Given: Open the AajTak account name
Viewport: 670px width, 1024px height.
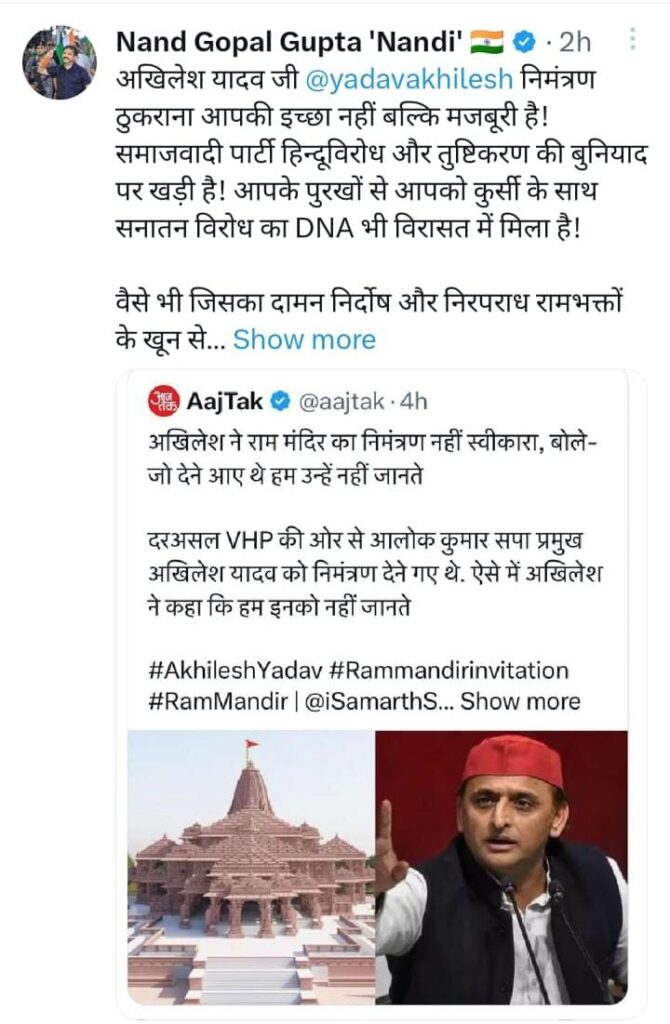Looking at the screenshot, I should (224, 402).
